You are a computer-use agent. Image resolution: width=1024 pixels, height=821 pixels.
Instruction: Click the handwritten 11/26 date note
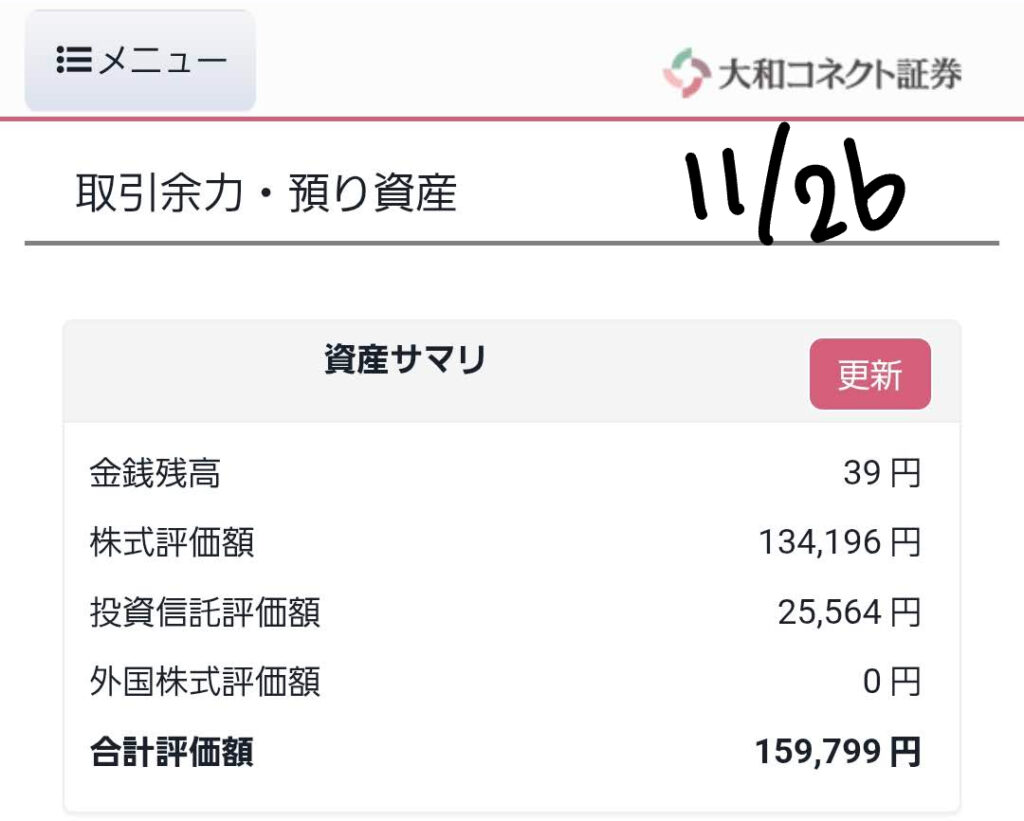pos(795,188)
